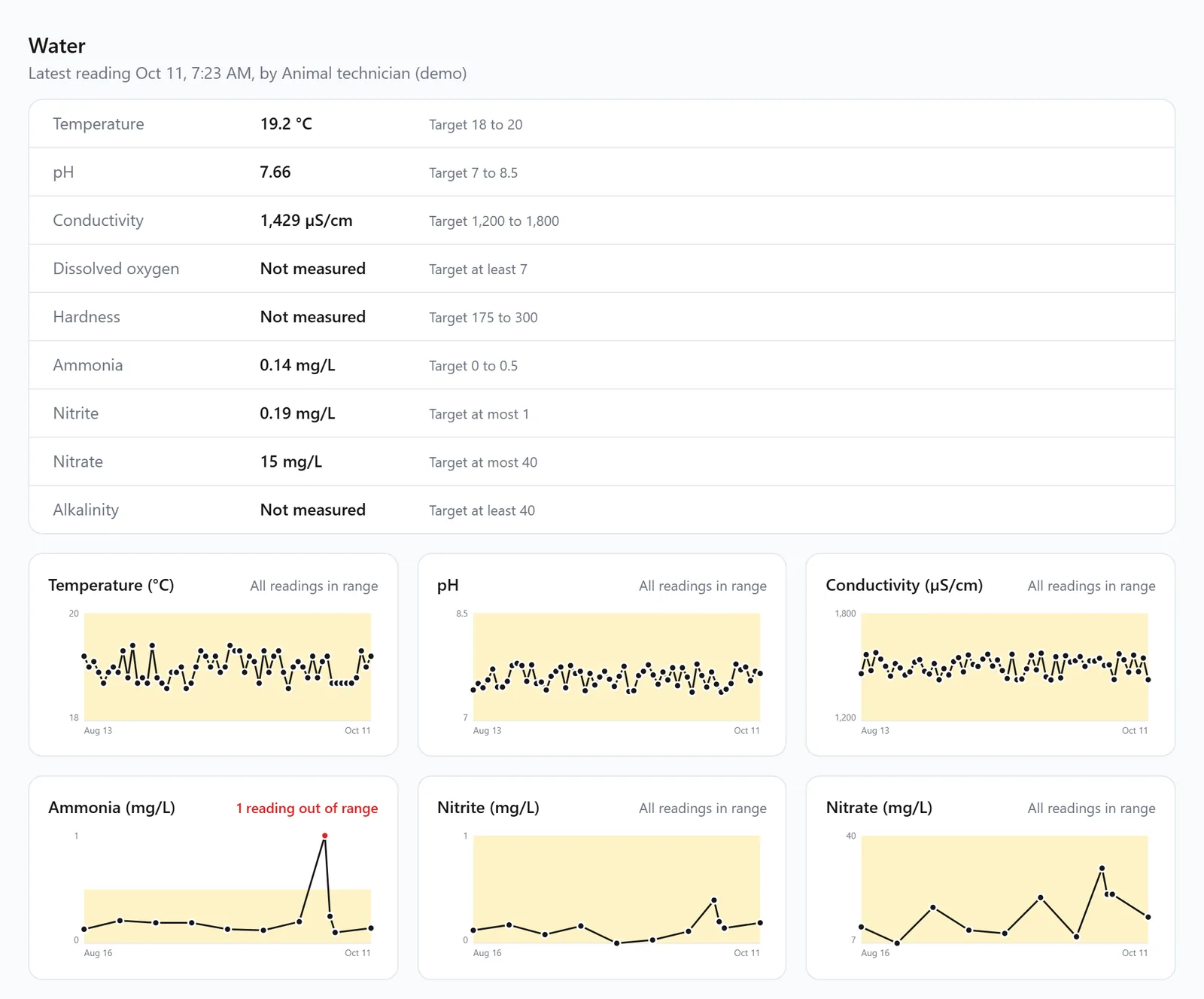Click the Conductivity value 1,429 µS/cm
Viewport: 1204px width, 999px height.
pos(306,221)
